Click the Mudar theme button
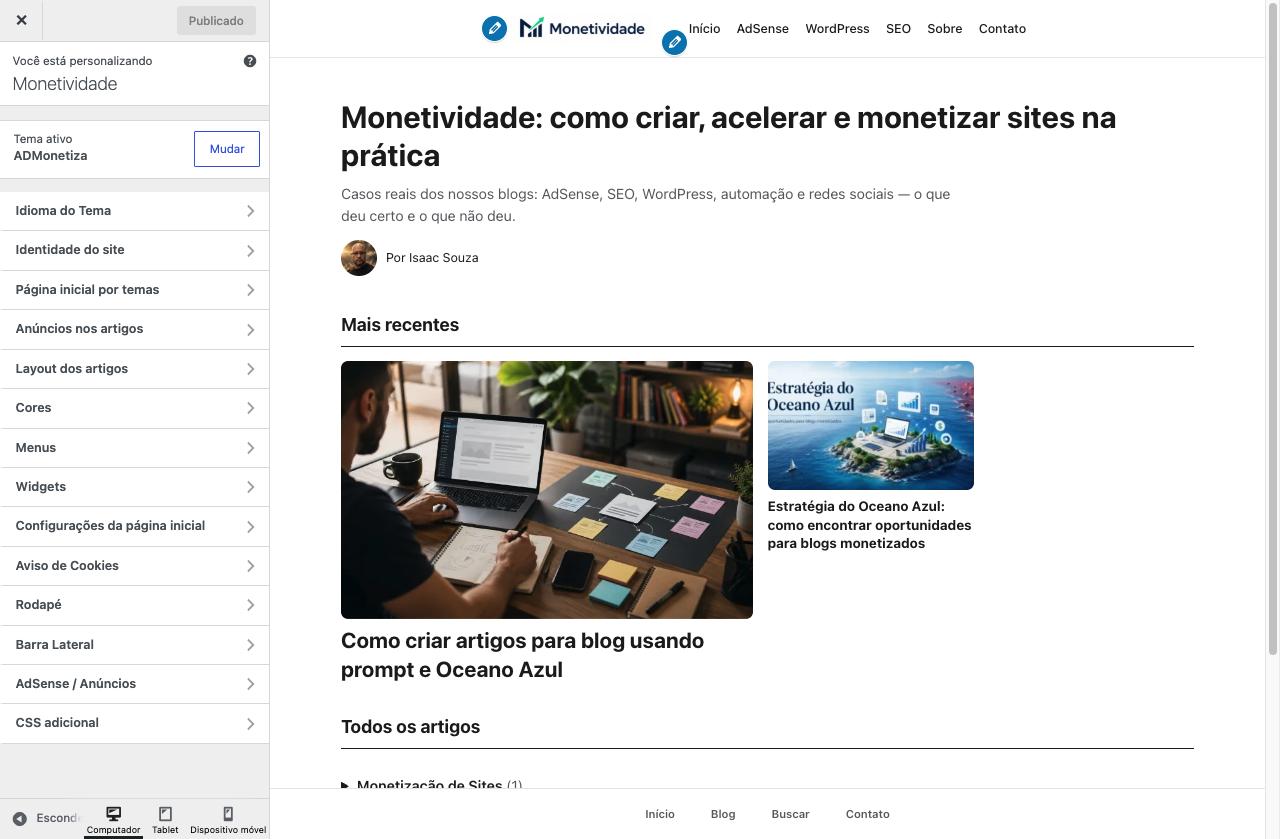The height and width of the screenshot is (839, 1280). (x=227, y=149)
